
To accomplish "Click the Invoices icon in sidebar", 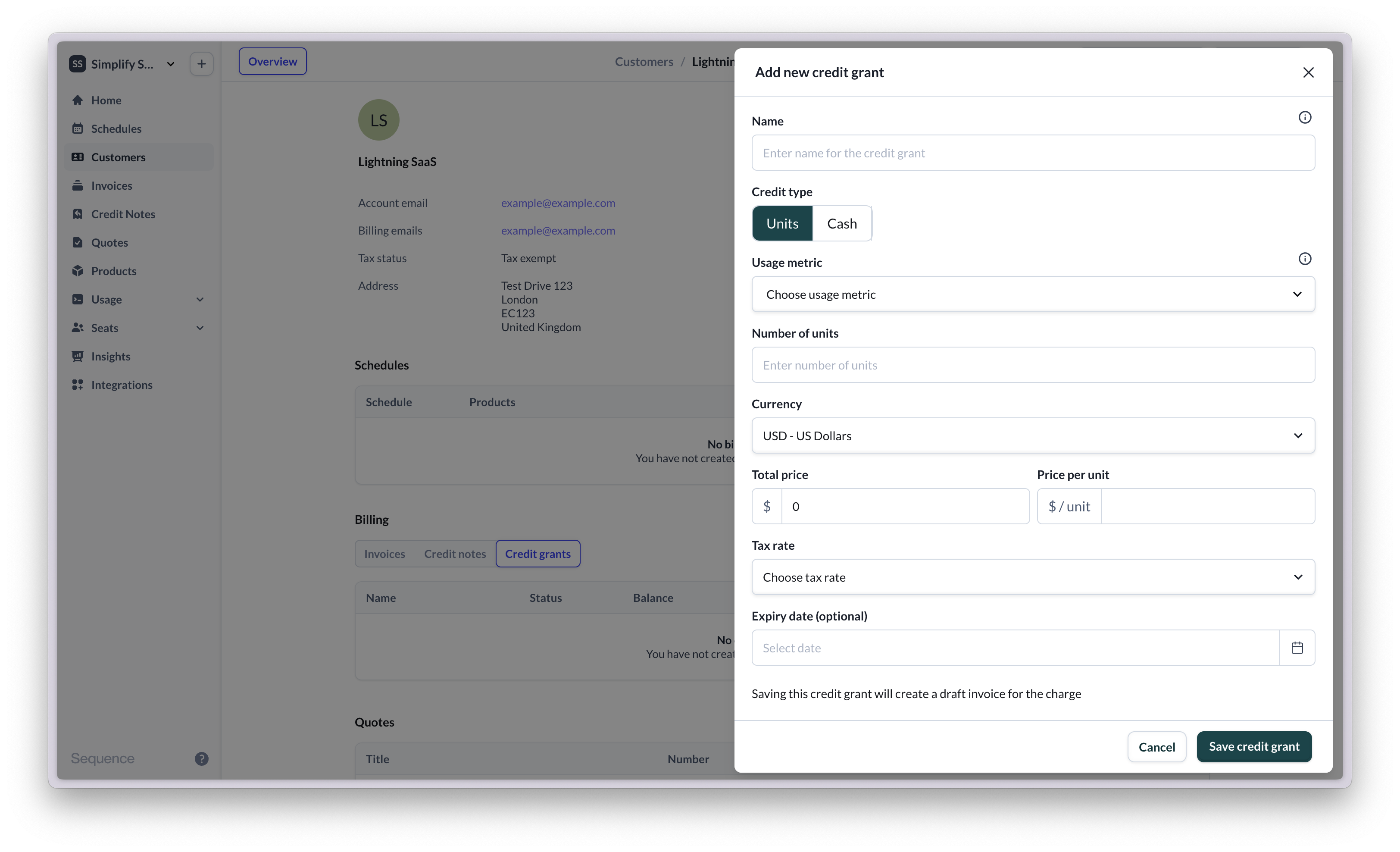I will coord(78,185).
